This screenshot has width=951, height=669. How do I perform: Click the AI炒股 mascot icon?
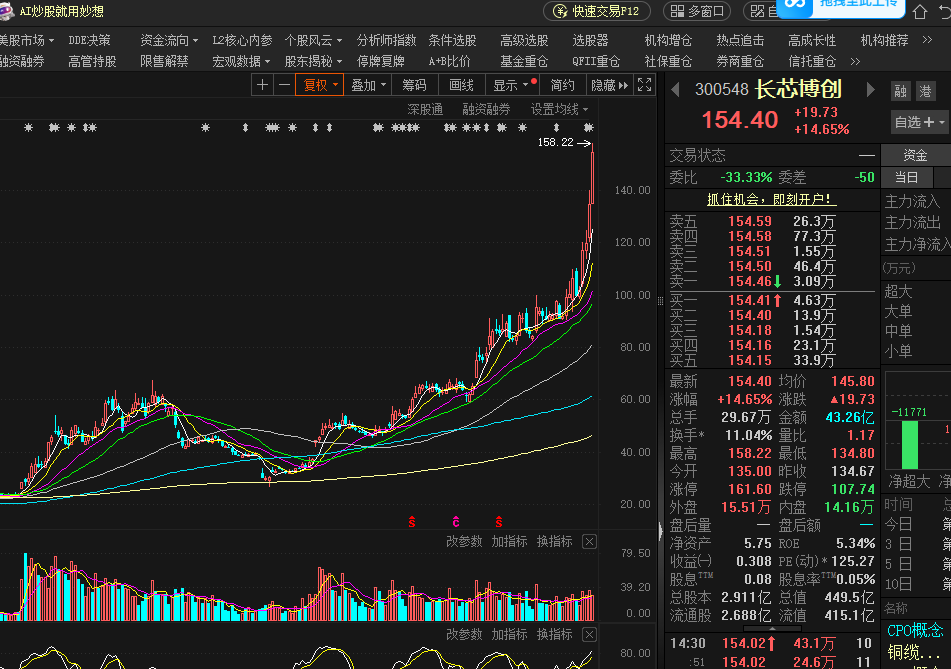[x=6, y=11]
